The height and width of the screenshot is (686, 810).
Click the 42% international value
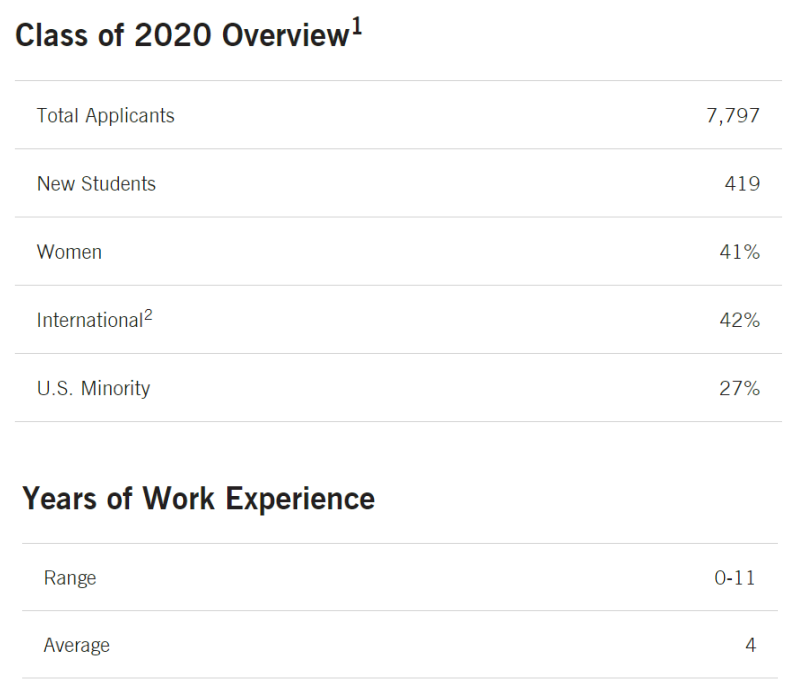(739, 321)
